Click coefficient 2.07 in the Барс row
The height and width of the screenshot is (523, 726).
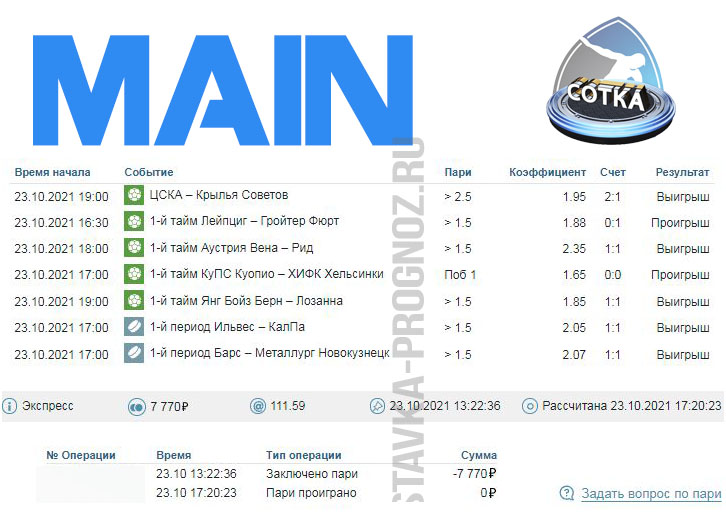[574, 355]
